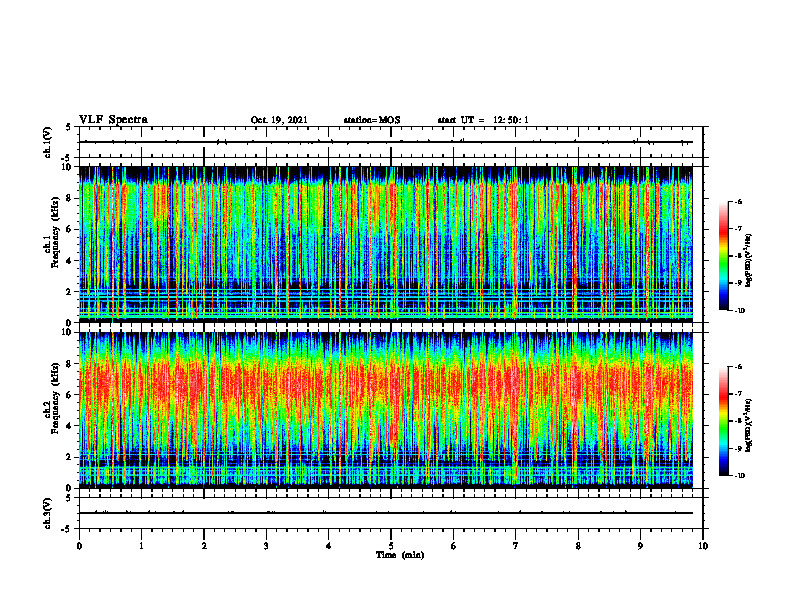
Task: Click the time axis tick label "9"
Action: 640,546
